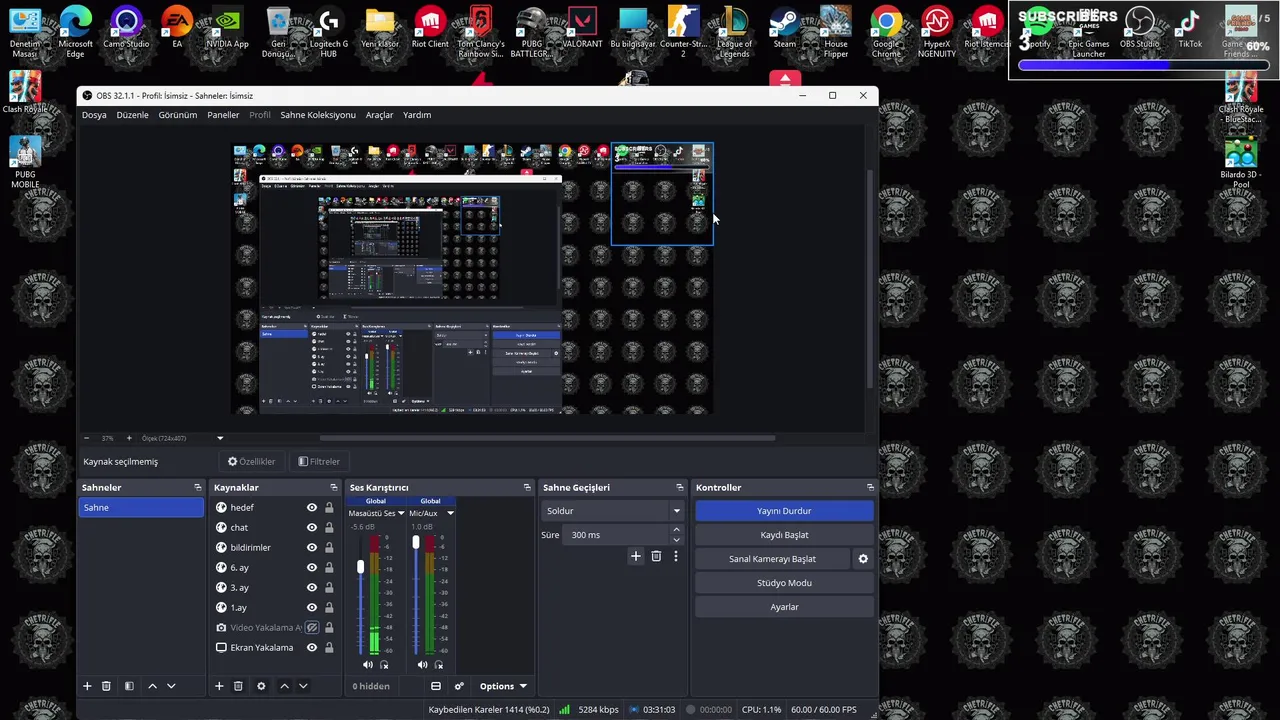Open Masaüstü Ses channel dropdown arrow
Screen dimensions: 1280x720
(401, 513)
